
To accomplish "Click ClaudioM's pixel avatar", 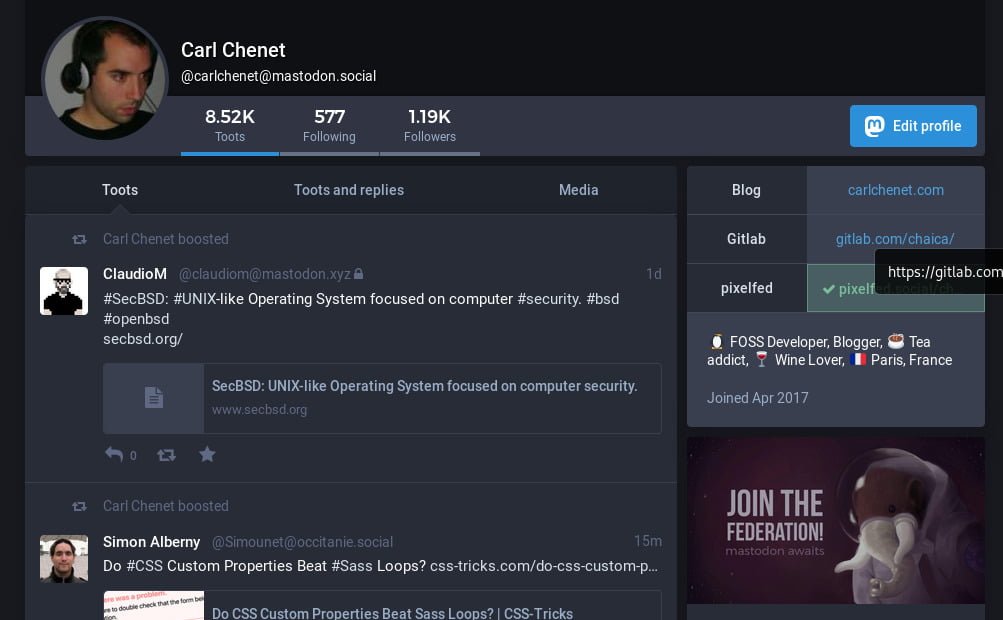I will click(x=64, y=291).
